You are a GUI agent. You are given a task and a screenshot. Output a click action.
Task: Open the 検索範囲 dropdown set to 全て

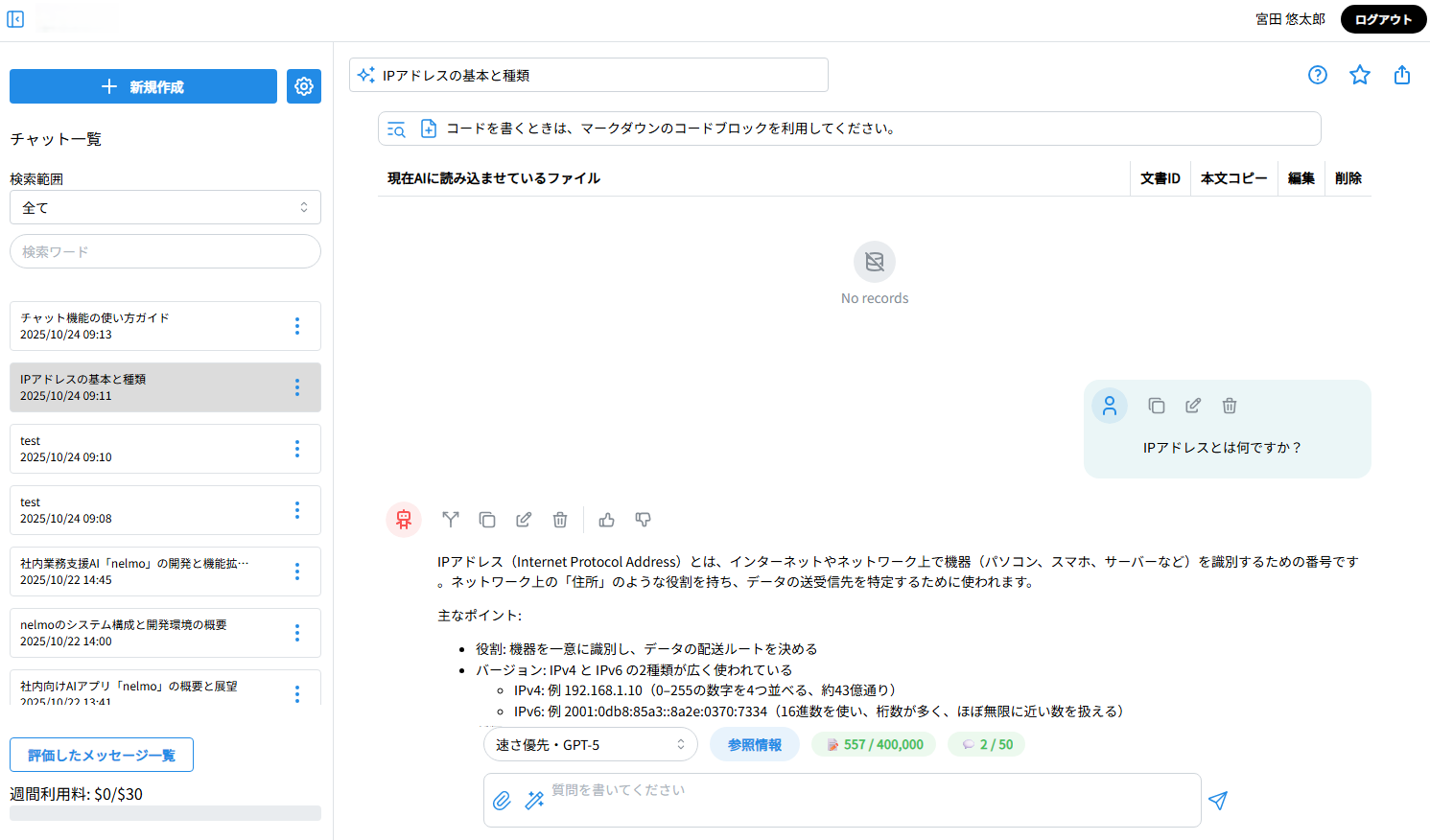165,207
